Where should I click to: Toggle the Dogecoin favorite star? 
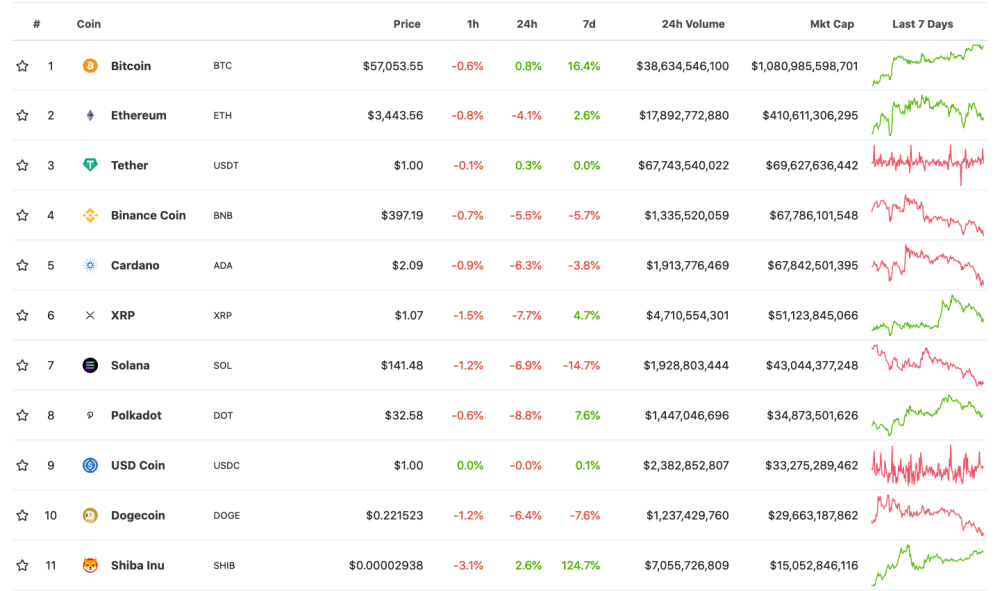point(22,515)
